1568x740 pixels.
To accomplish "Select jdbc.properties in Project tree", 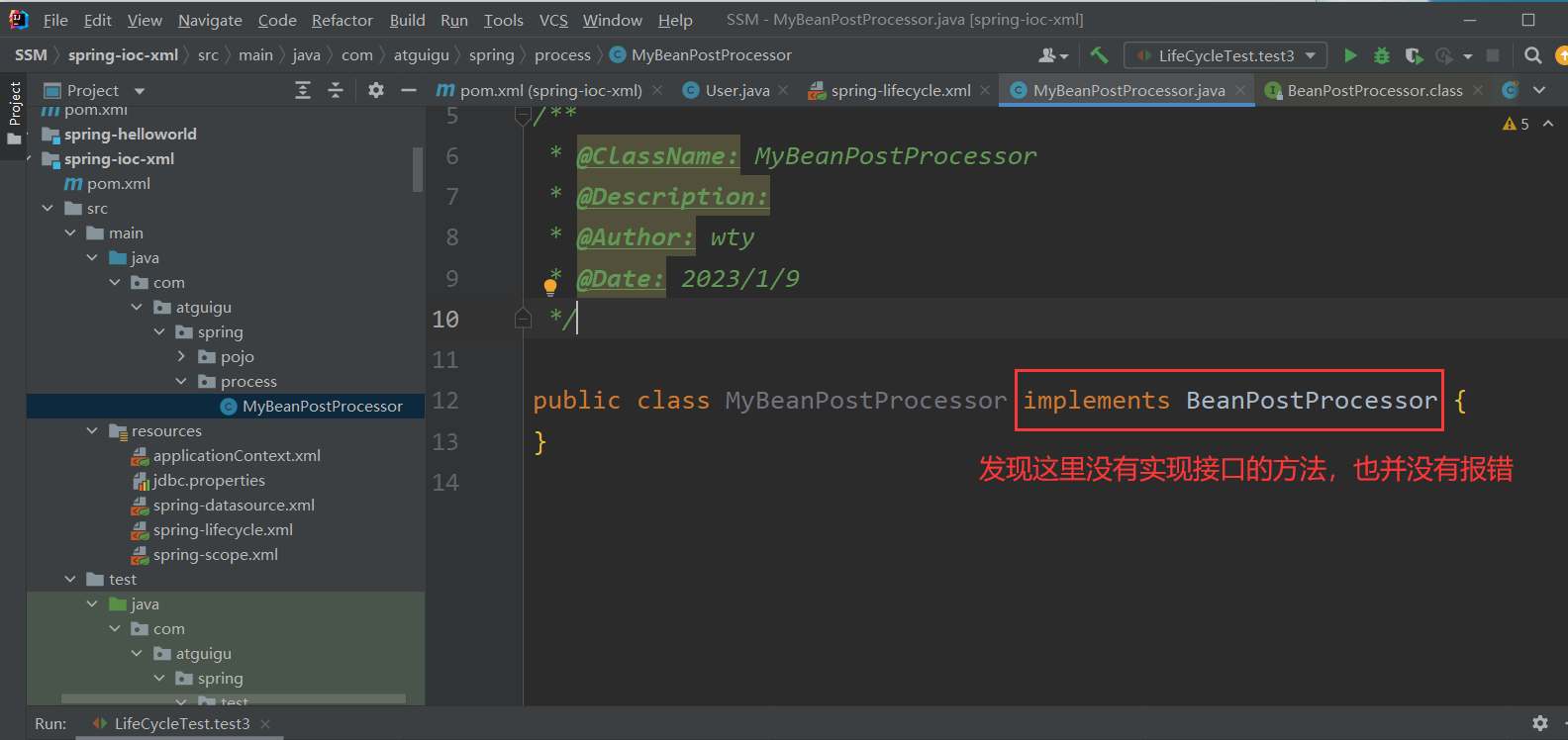I will coord(209,480).
